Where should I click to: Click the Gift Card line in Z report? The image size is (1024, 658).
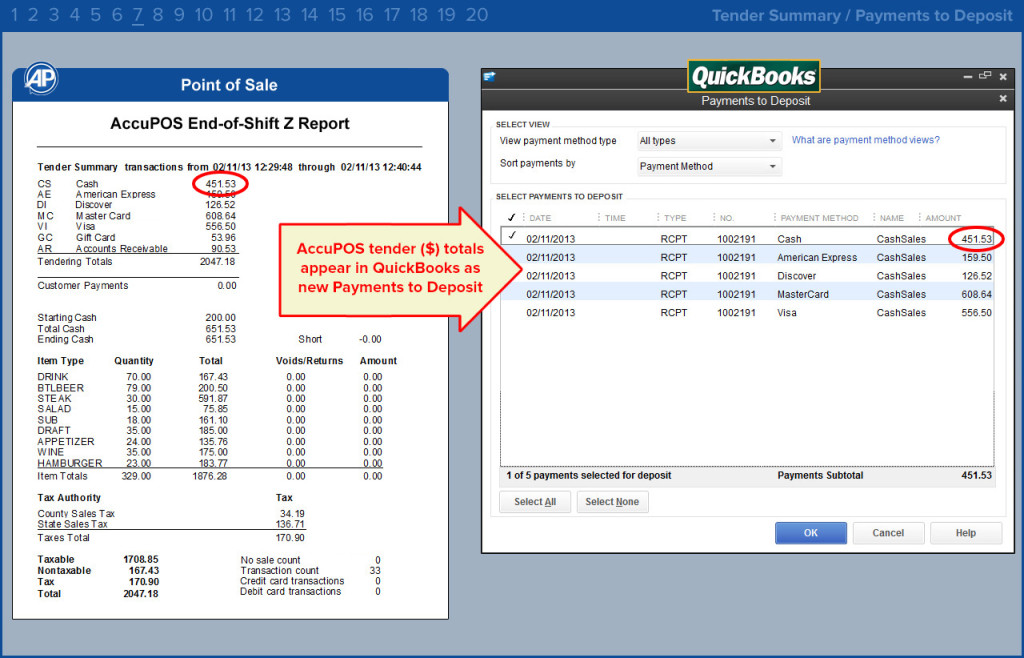[137, 238]
